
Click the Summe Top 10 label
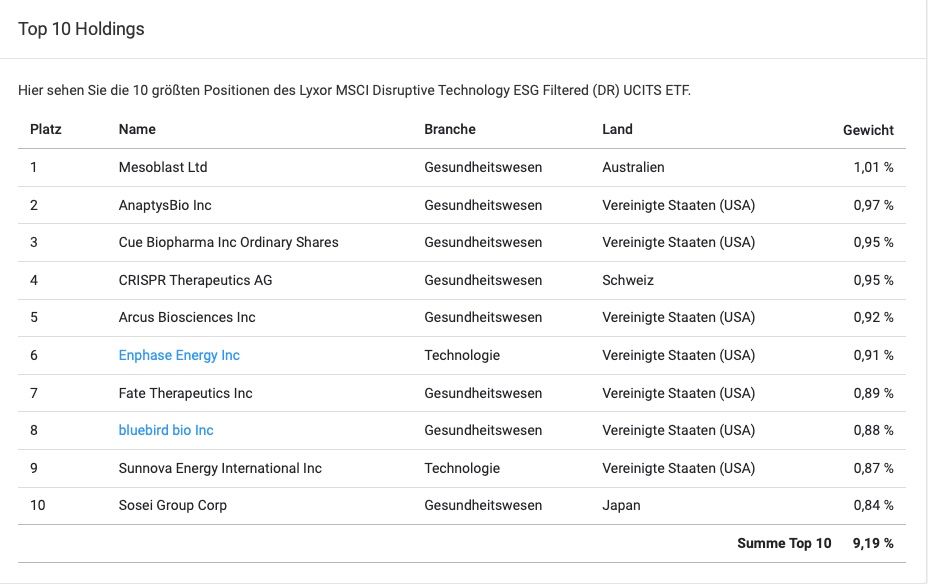click(784, 543)
